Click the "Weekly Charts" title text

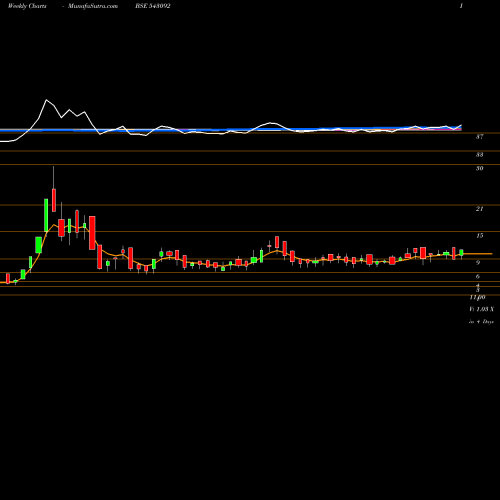point(27,6)
